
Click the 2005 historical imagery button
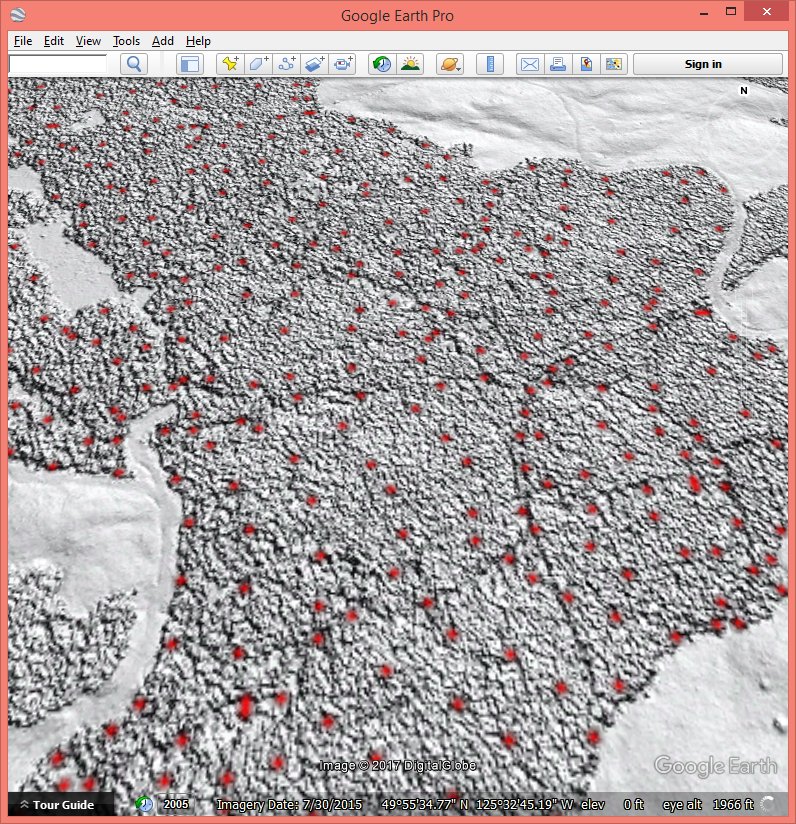tap(176, 804)
